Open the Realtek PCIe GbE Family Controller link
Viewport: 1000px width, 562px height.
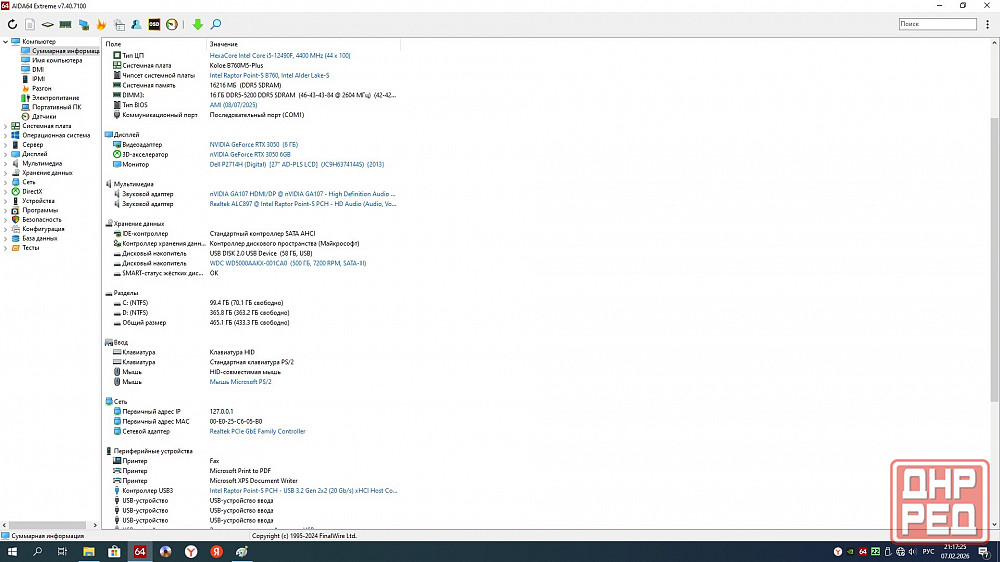point(257,432)
